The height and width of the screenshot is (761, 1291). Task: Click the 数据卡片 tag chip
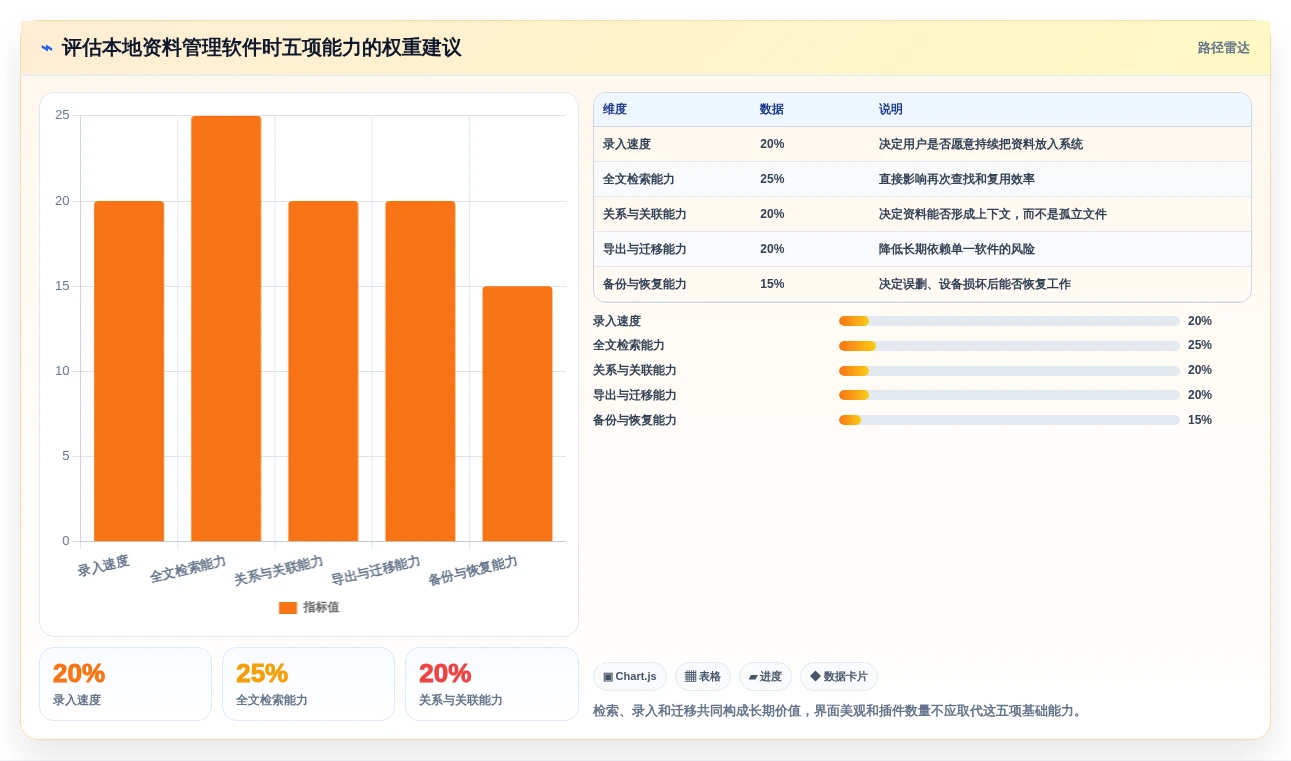pyautogui.click(x=839, y=677)
